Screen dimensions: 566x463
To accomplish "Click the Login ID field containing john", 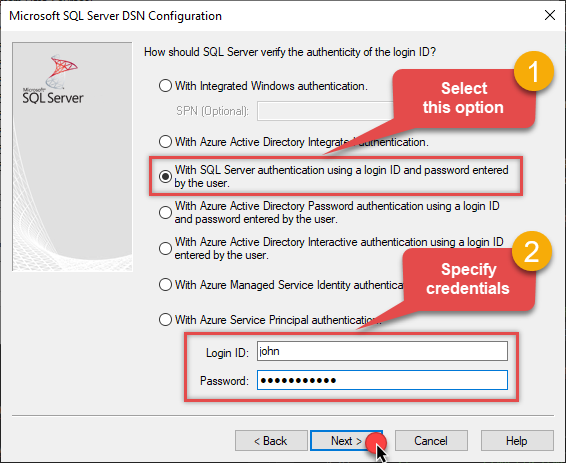I will point(382,351).
